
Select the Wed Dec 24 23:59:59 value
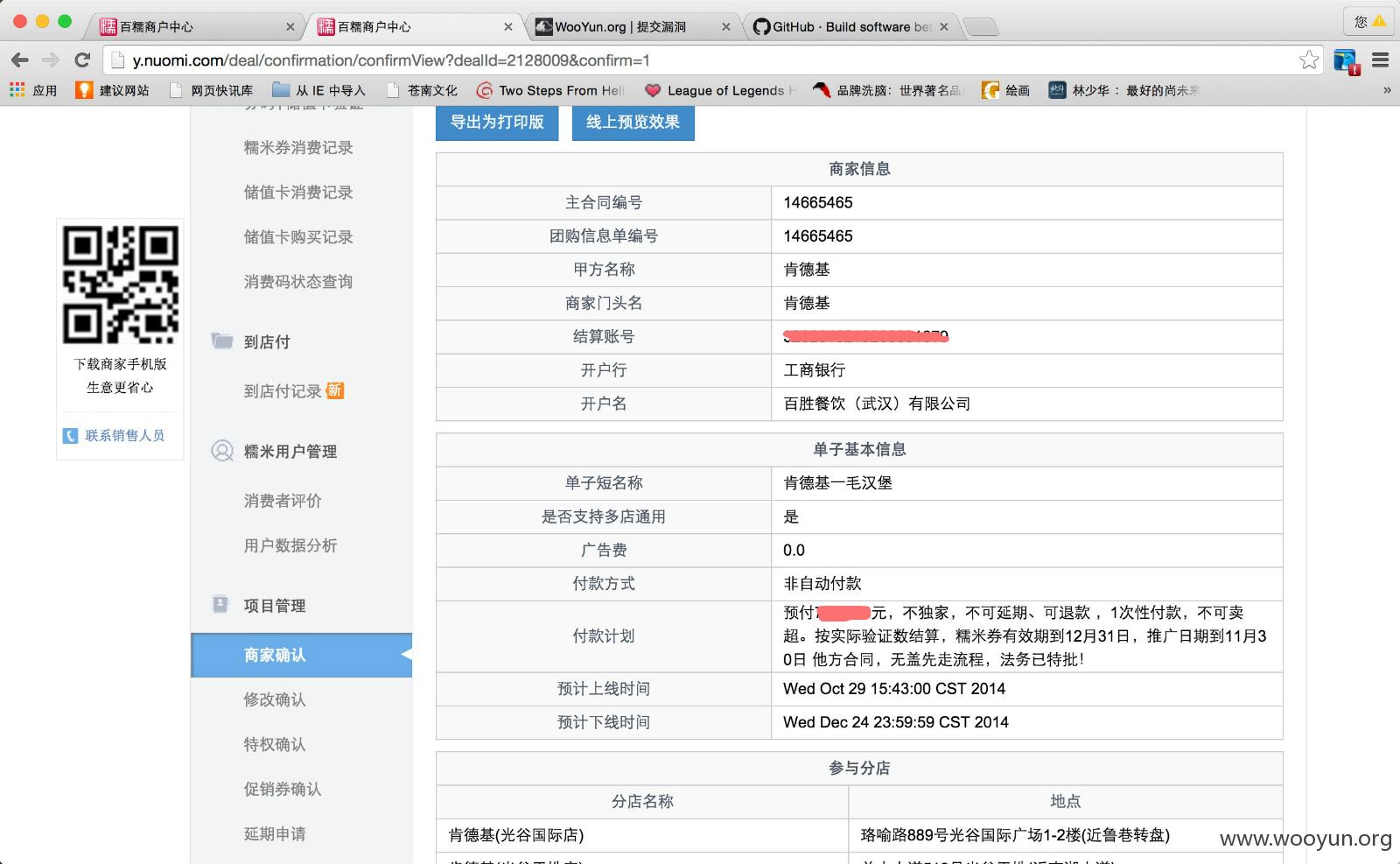point(896,722)
